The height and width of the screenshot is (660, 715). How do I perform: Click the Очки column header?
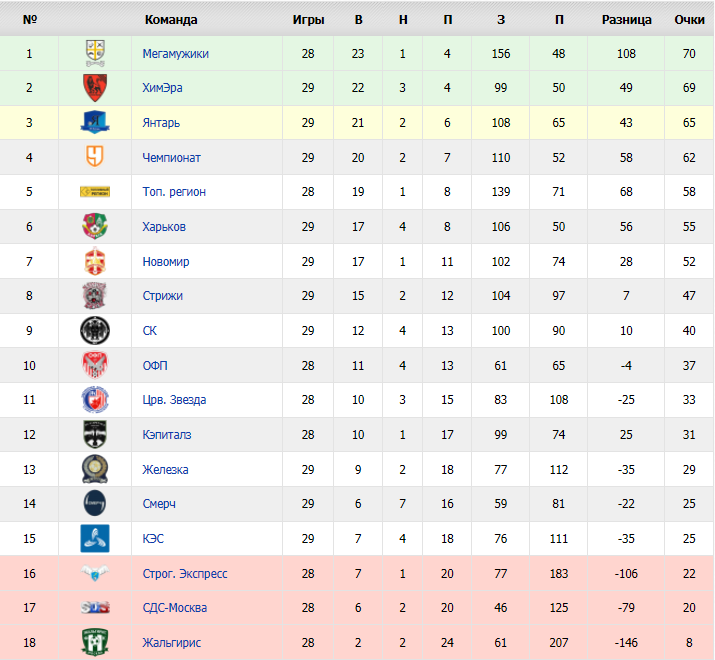[x=689, y=20]
